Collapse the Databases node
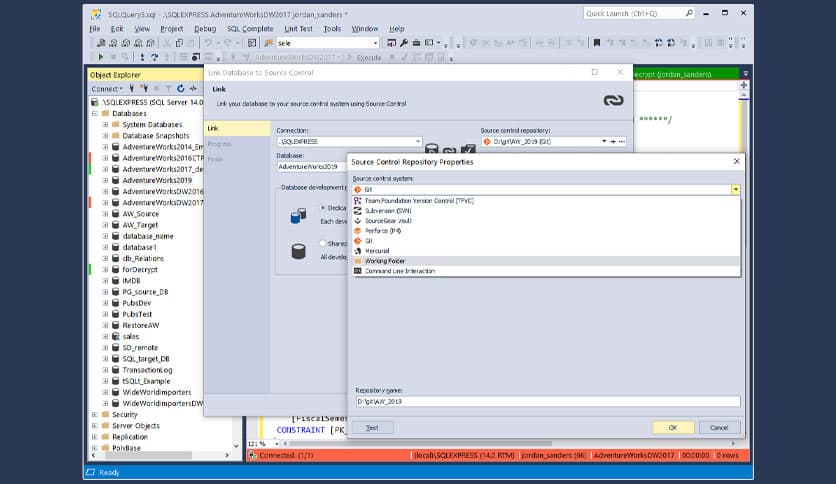Image resolution: width=836 pixels, height=484 pixels. pyautogui.click(x=94, y=114)
